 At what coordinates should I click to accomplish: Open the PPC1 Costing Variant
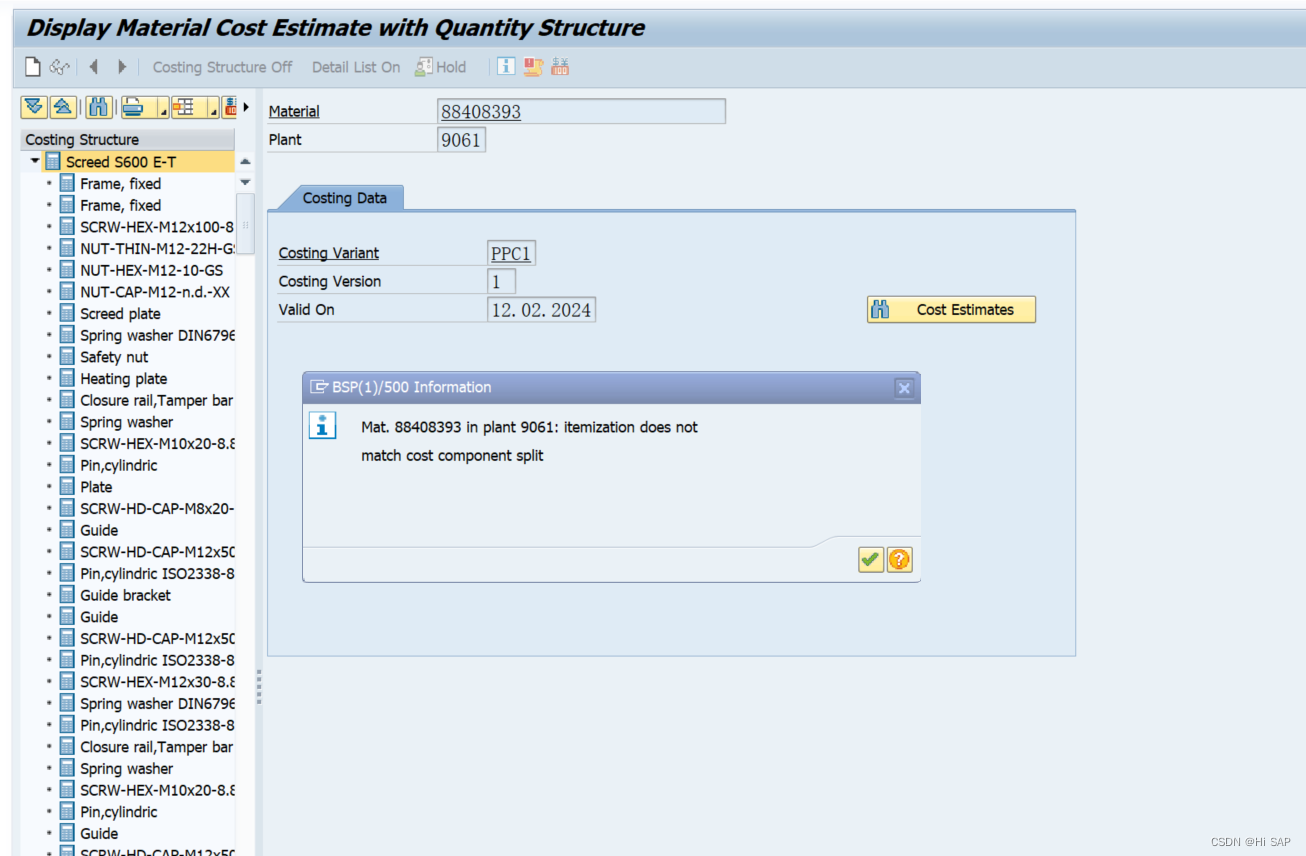coord(511,253)
